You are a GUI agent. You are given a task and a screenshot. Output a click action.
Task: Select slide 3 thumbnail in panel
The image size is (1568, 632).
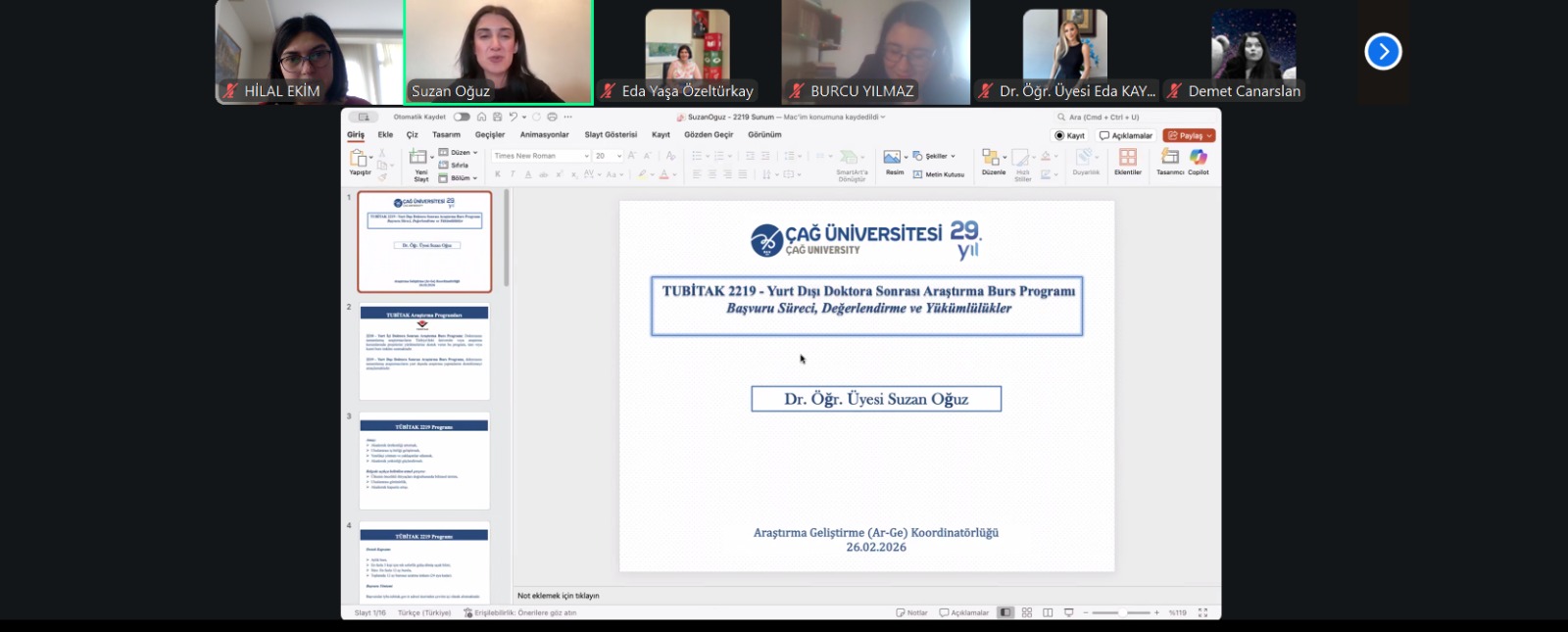point(424,461)
